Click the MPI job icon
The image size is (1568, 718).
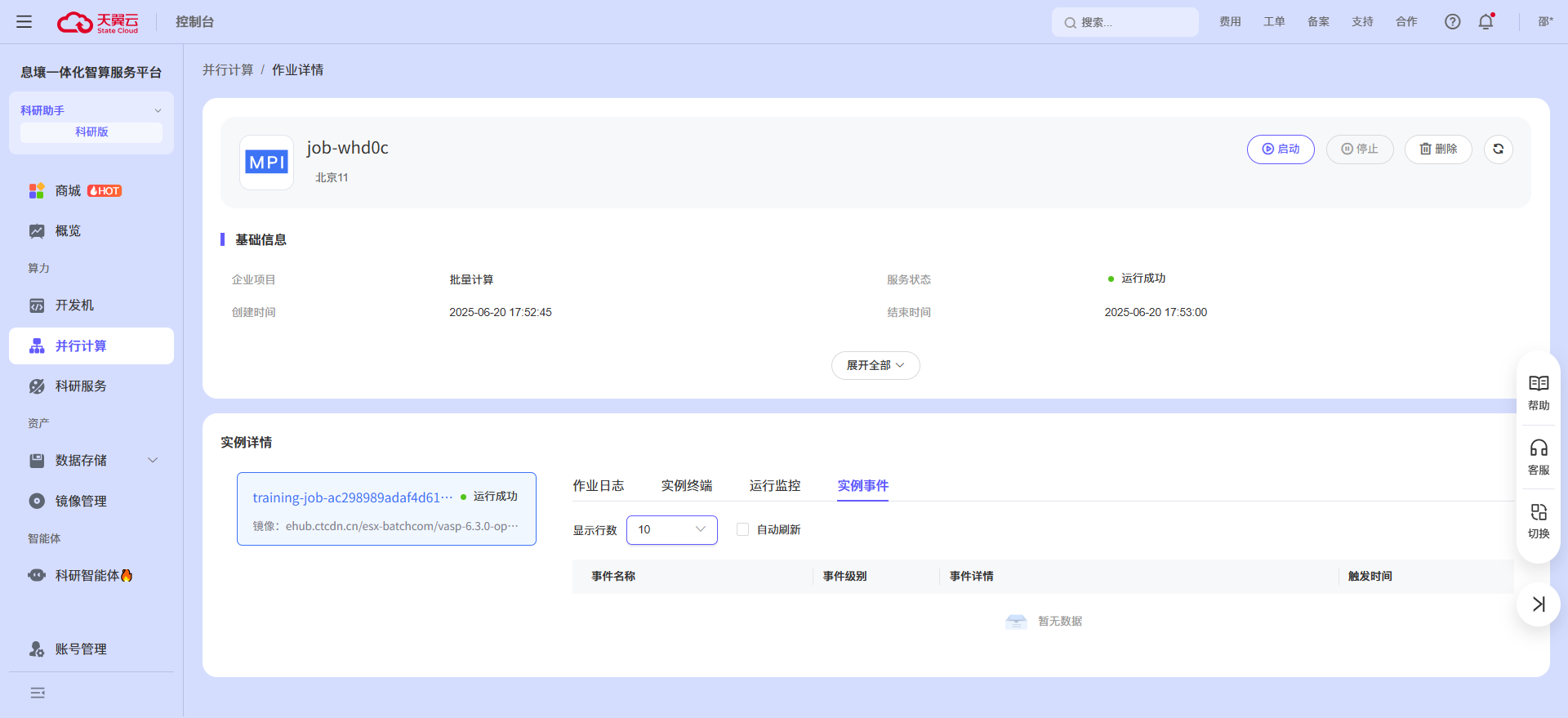tap(267, 163)
